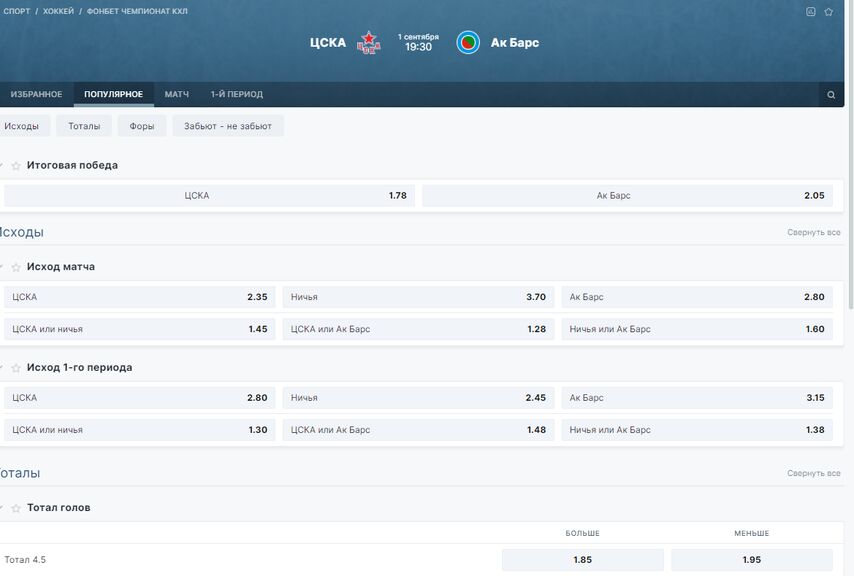This screenshot has height=576, width=854.
Task: Click the ЦСКА team logo
Action: pyautogui.click(x=369, y=42)
